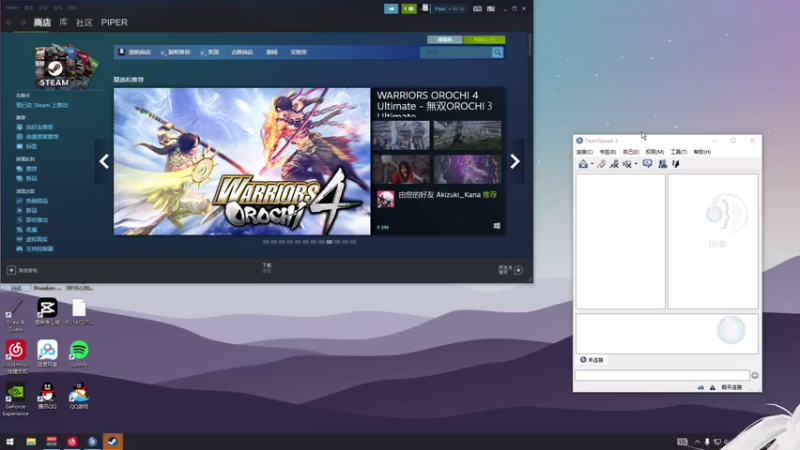Click the VR mode icon in Steam title bar

point(477,9)
